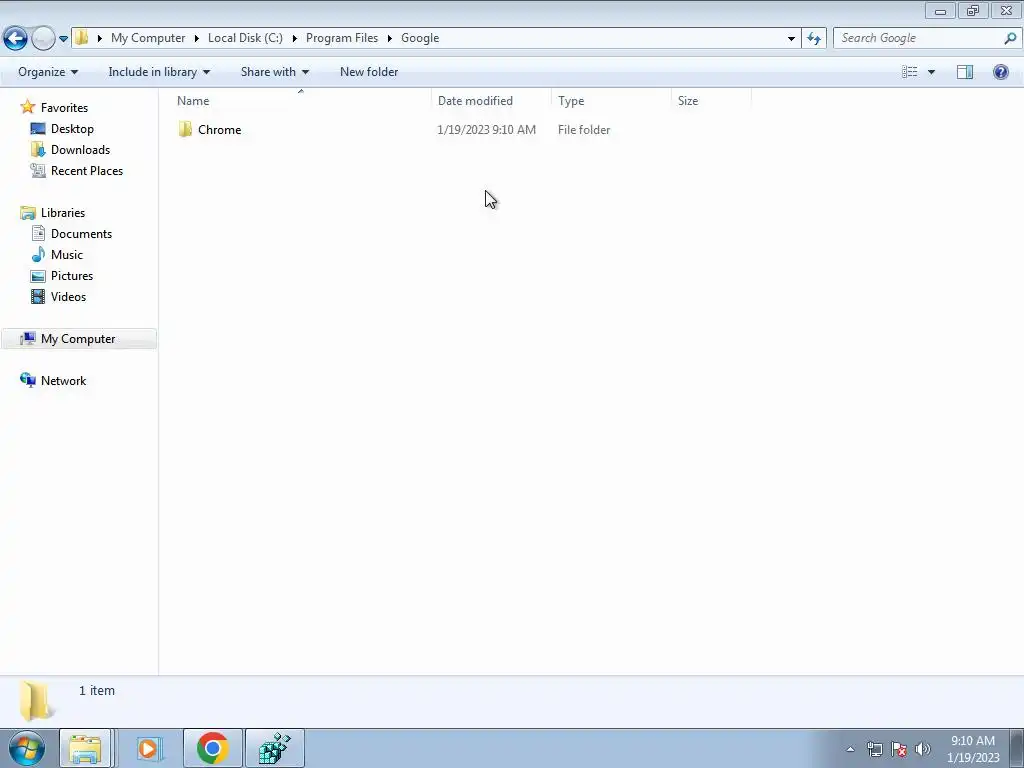Expand arrow after My Computer breadcrumb
Viewport: 1024px width, 768px height.
[197, 39]
